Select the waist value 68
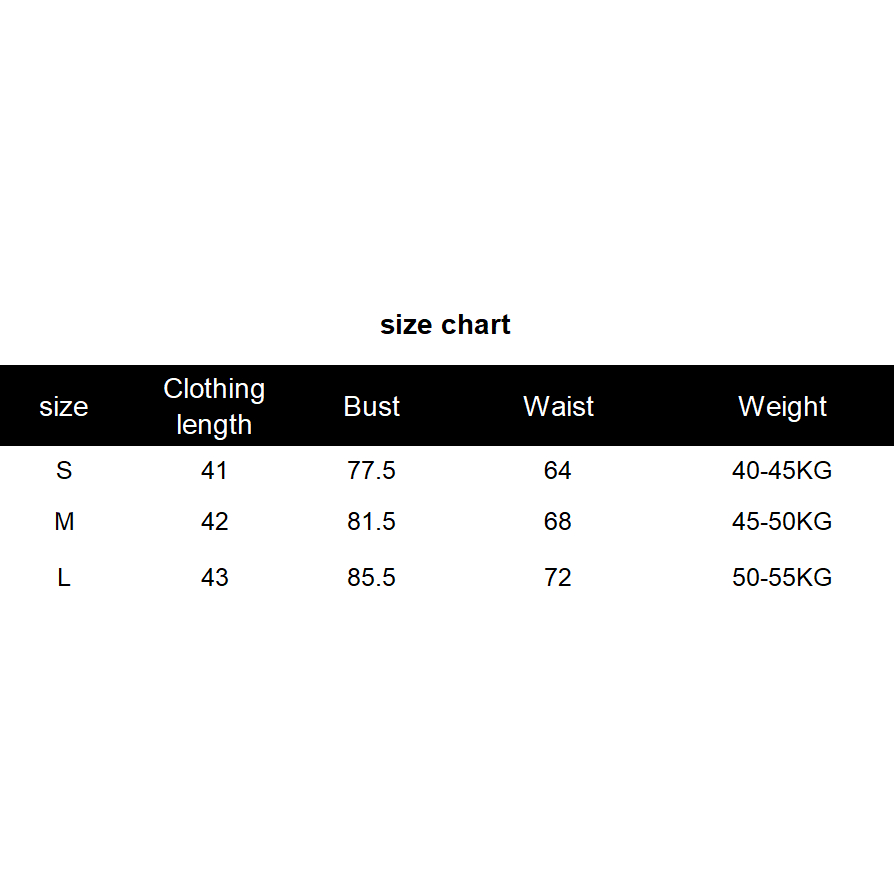Screen dimensions: 894x894 coord(558,522)
